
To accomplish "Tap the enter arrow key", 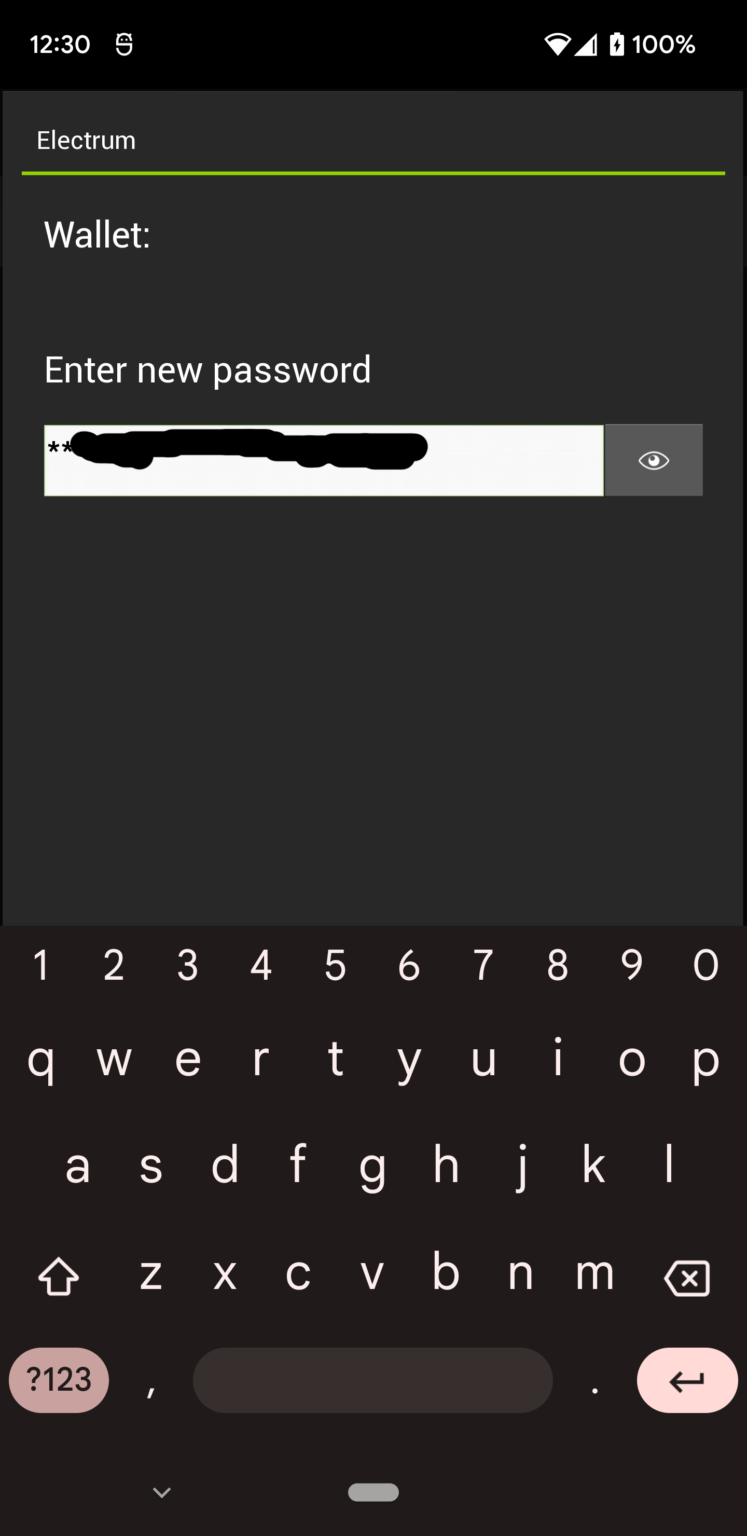I will (687, 1381).
